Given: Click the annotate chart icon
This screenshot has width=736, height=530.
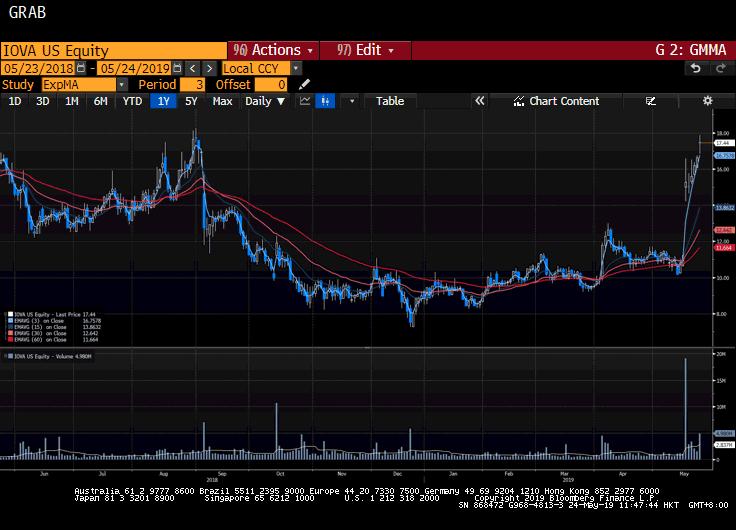Looking at the screenshot, I should 651,101.
